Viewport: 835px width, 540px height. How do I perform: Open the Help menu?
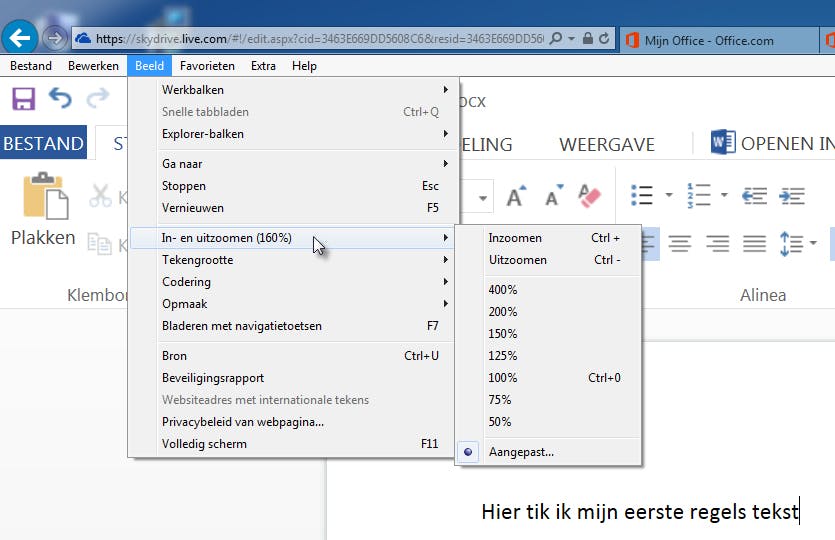(304, 66)
